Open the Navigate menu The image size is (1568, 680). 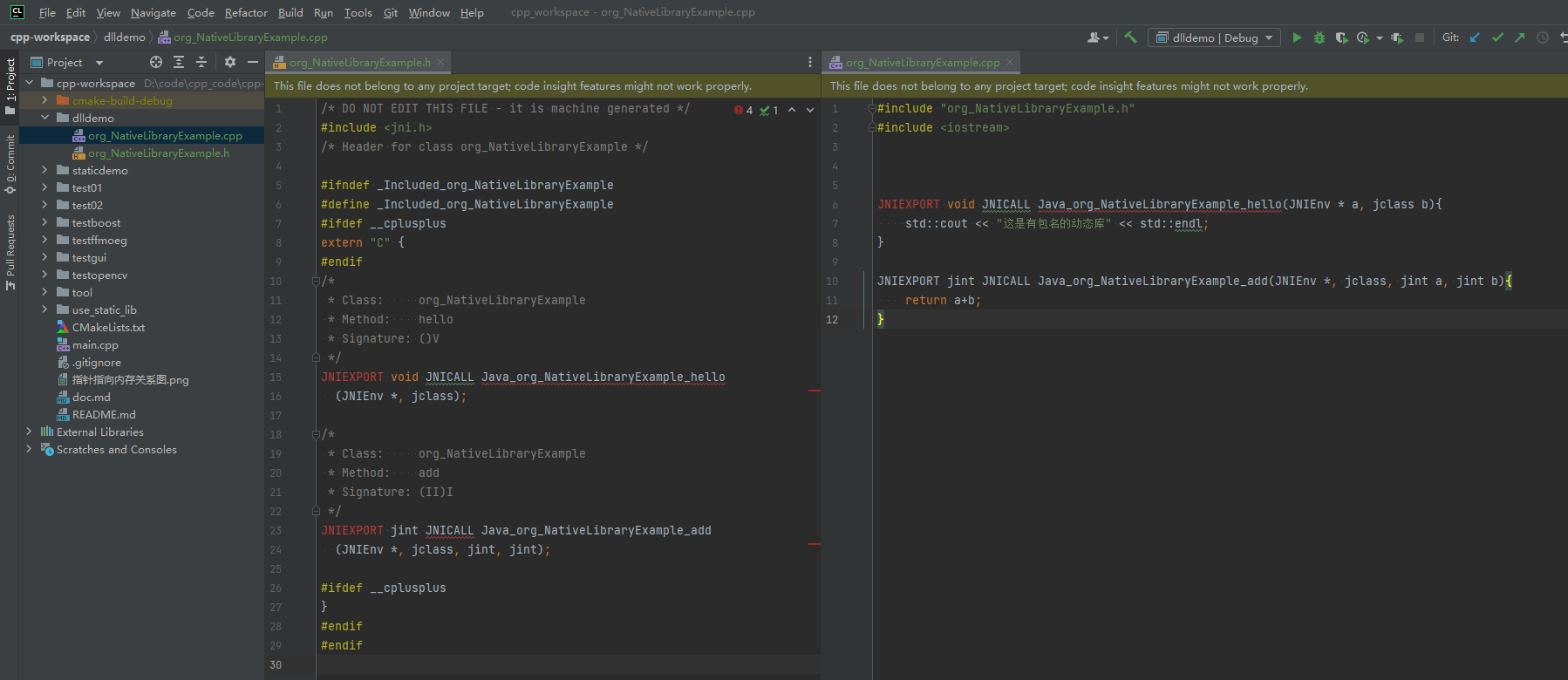coord(153,12)
